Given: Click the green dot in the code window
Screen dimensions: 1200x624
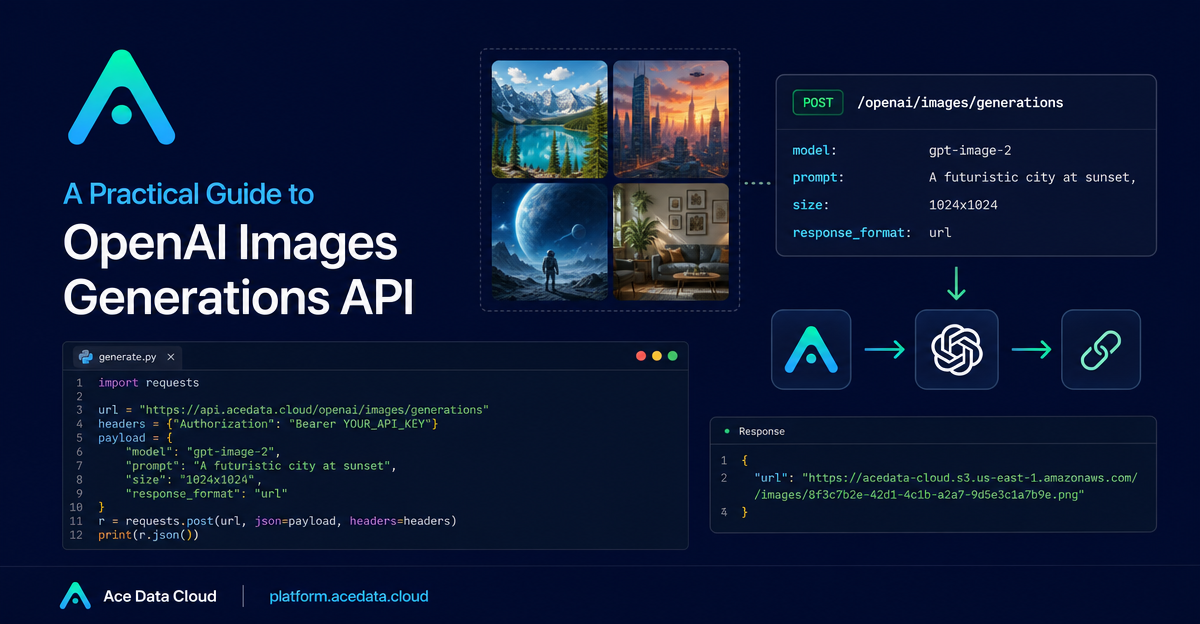Looking at the screenshot, I should pyautogui.click(x=673, y=356).
